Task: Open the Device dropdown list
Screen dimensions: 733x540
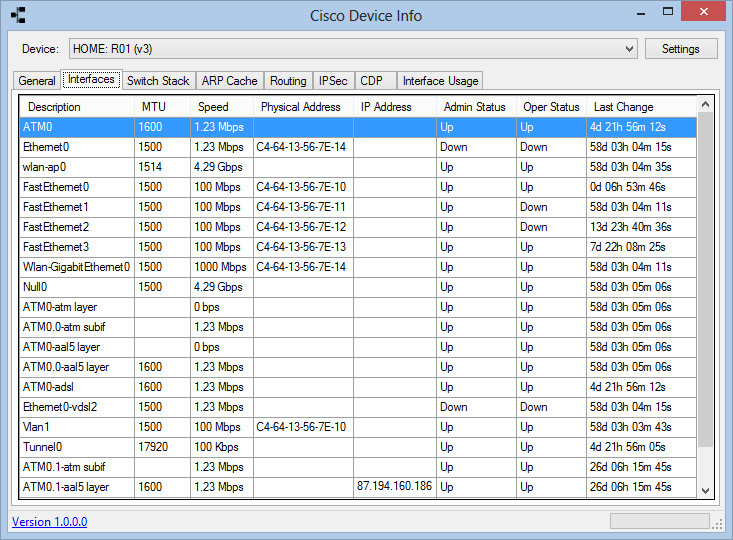Action: [x=353, y=49]
